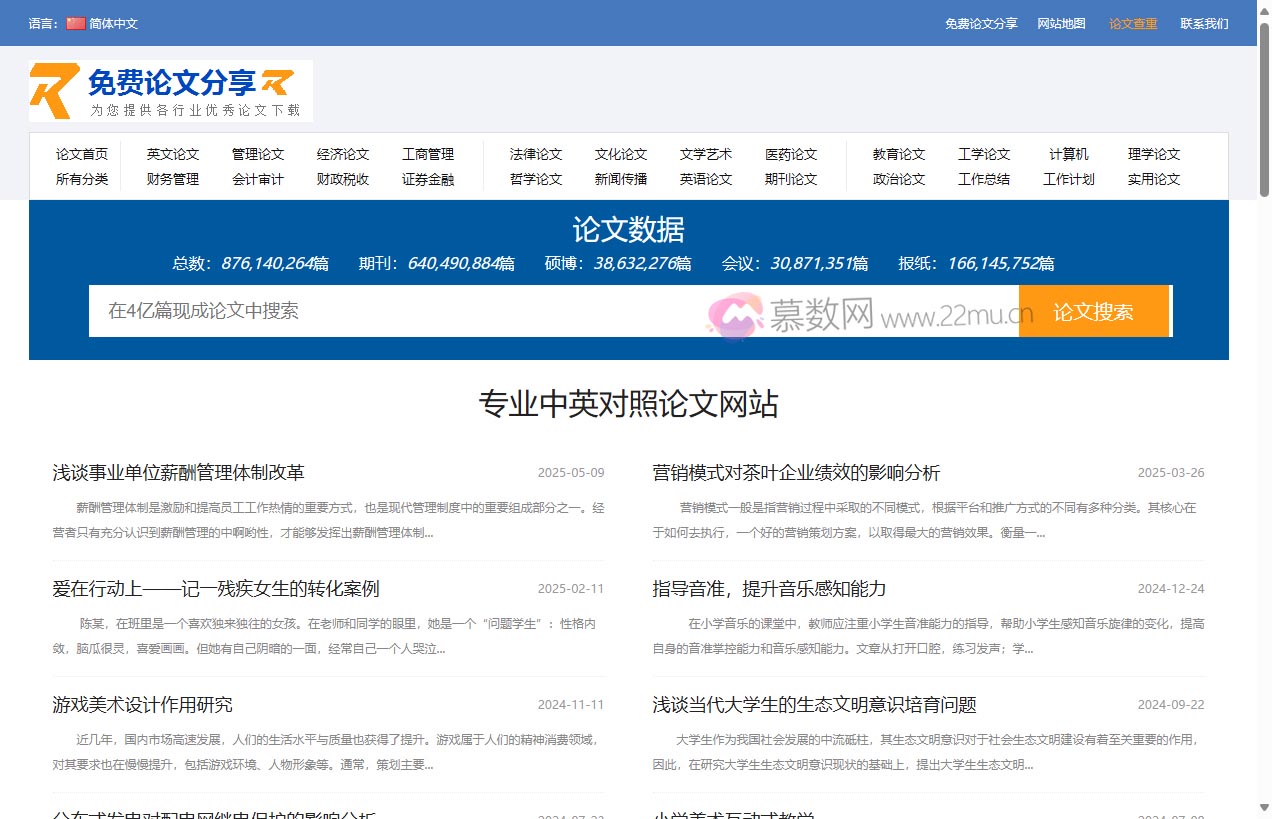
Task: Open 免费论文分享 in the top bar
Action: (x=981, y=23)
